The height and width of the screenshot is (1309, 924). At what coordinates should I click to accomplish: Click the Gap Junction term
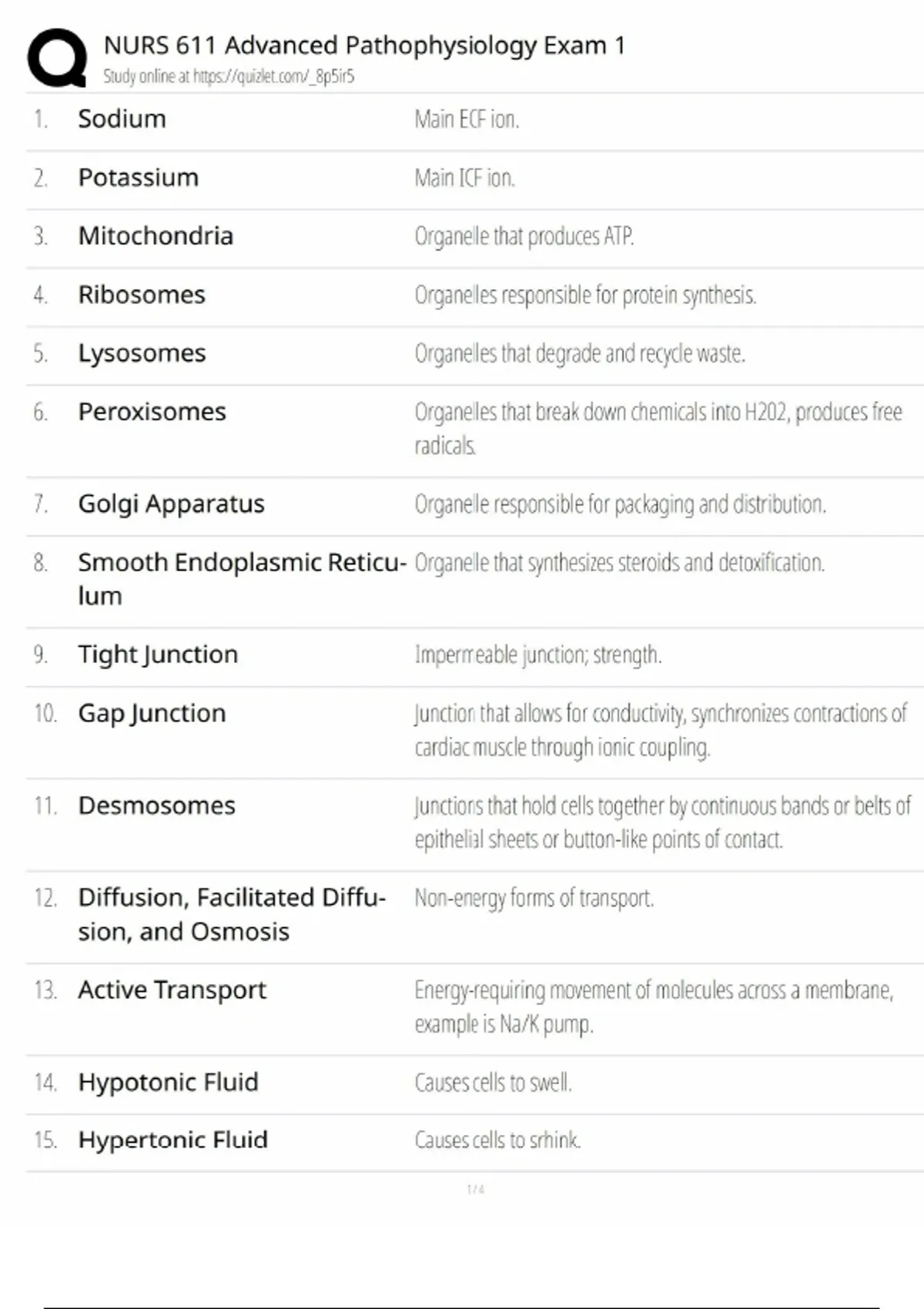click(152, 713)
